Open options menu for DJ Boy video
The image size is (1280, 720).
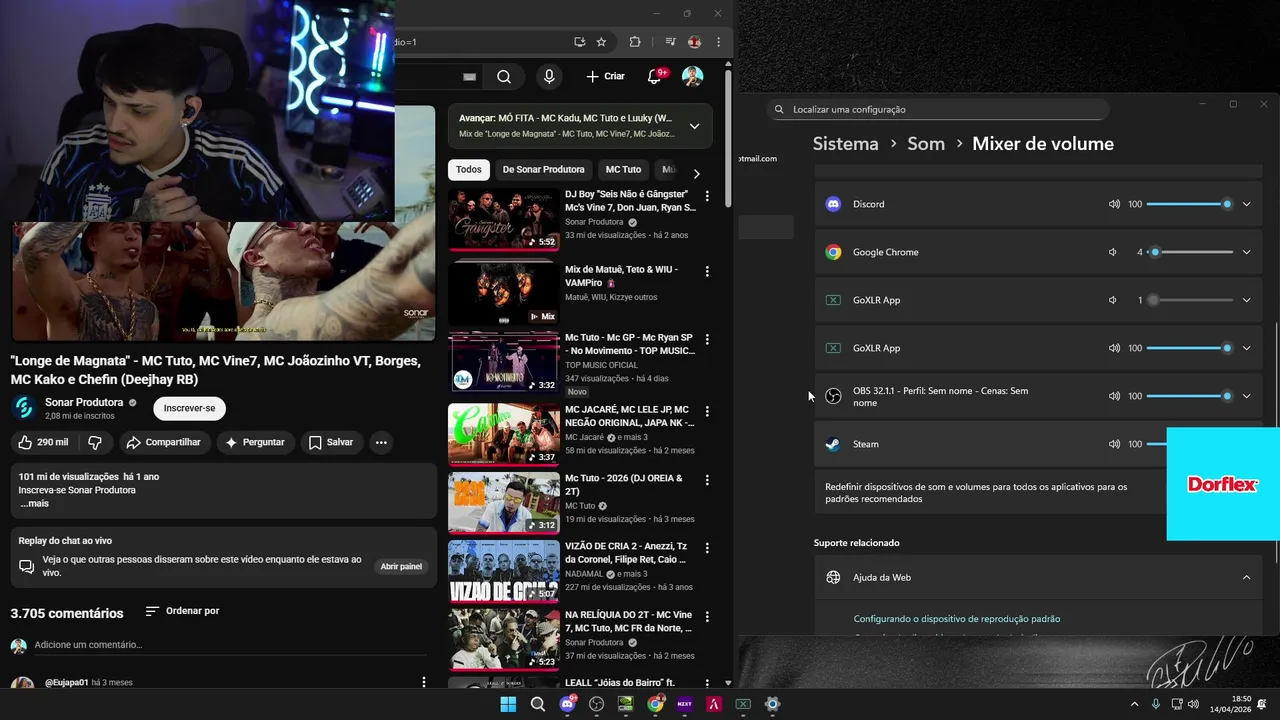(707, 196)
